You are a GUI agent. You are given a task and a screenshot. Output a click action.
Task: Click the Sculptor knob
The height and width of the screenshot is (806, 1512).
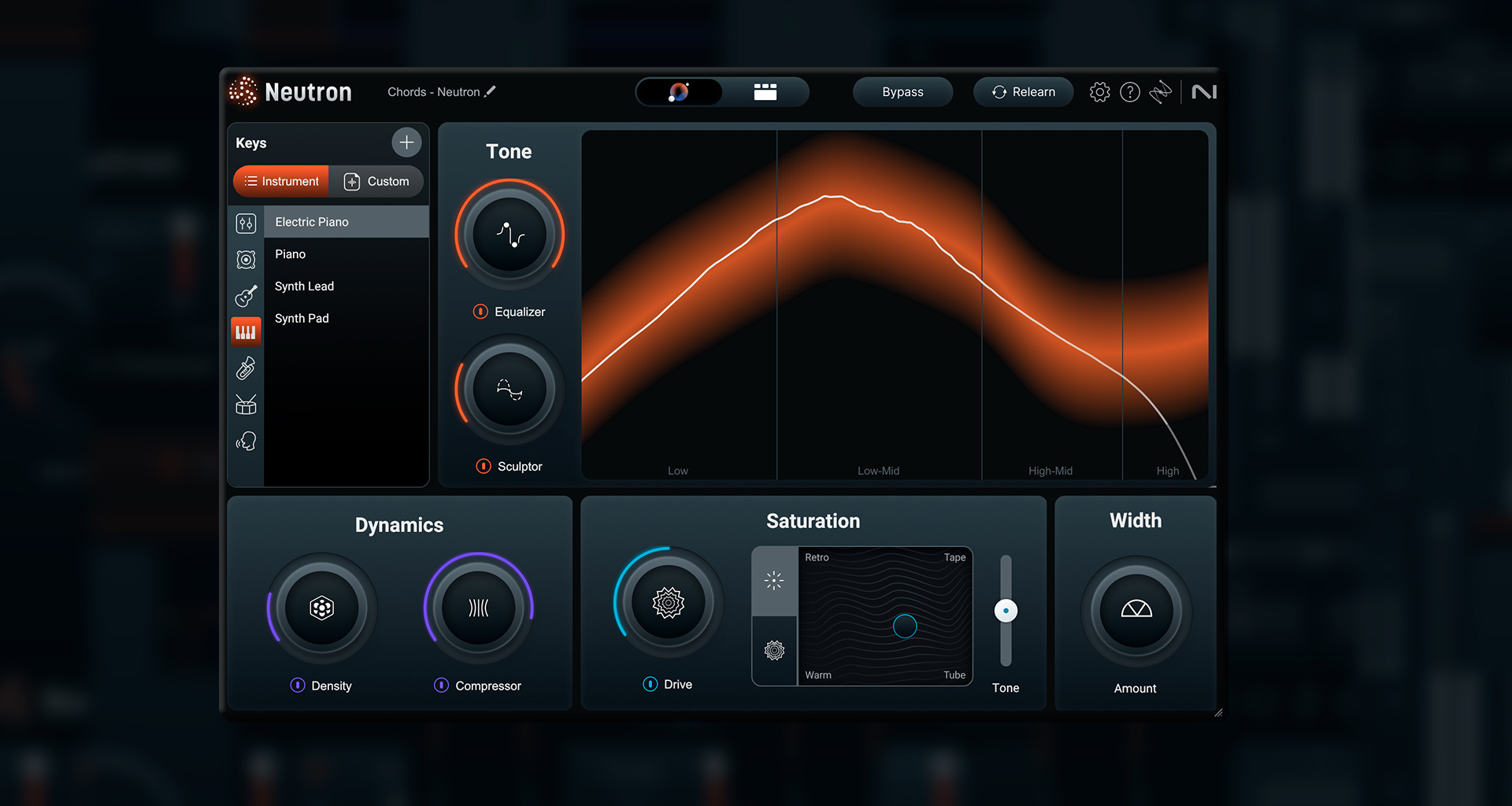510,390
